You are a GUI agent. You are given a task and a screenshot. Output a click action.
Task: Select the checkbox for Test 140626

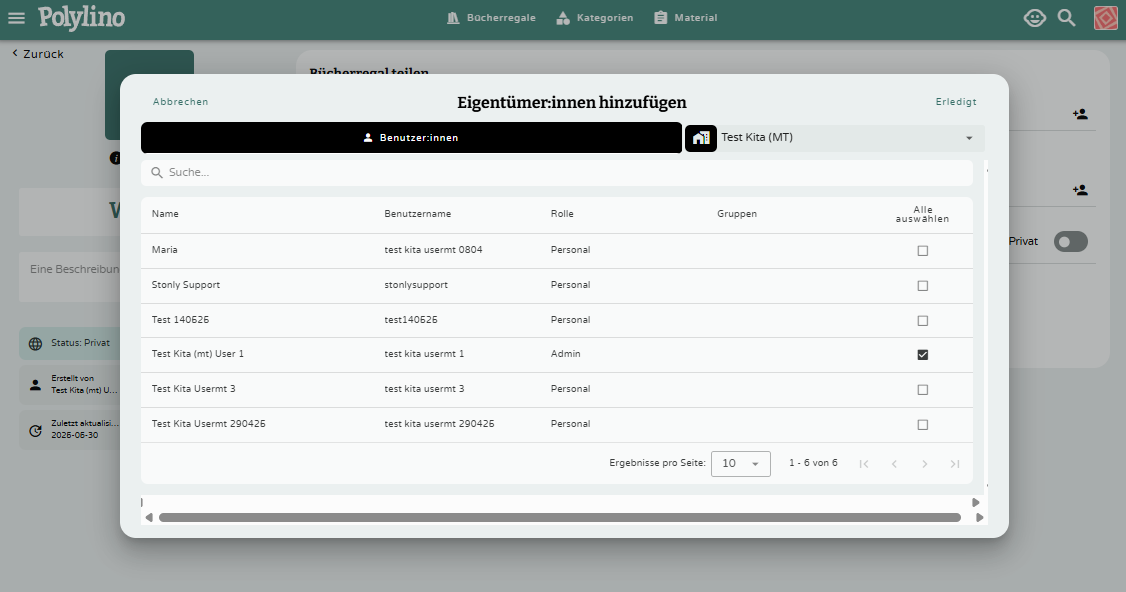click(923, 320)
